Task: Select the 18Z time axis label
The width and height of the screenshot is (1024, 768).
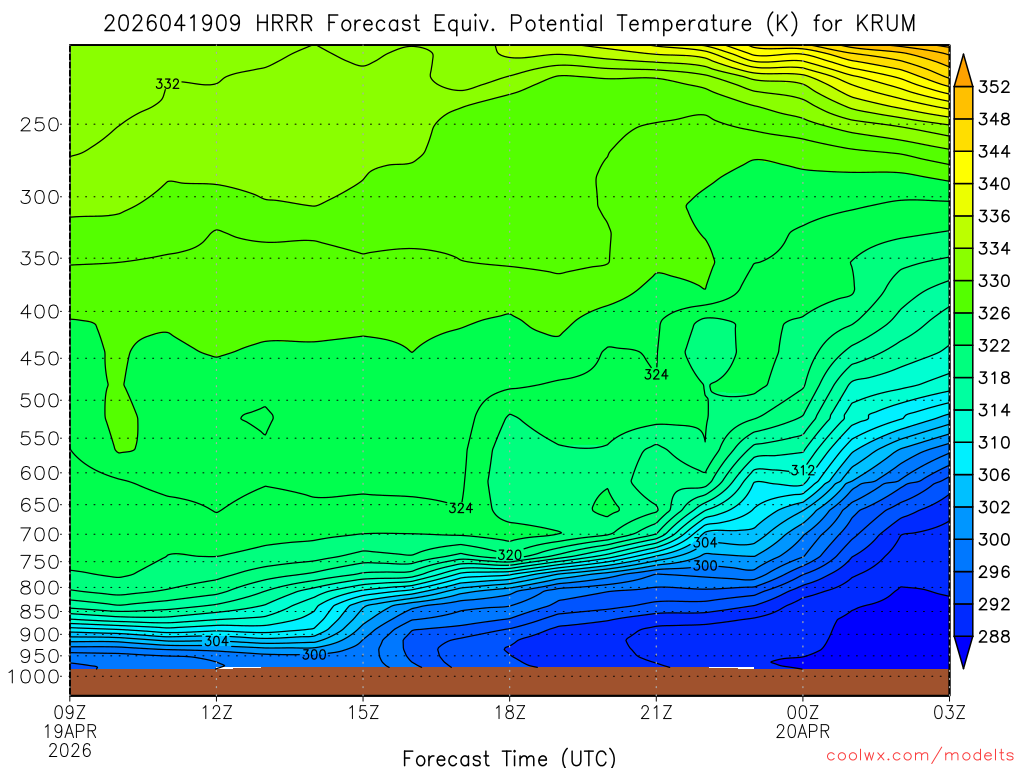Action: 510,712
